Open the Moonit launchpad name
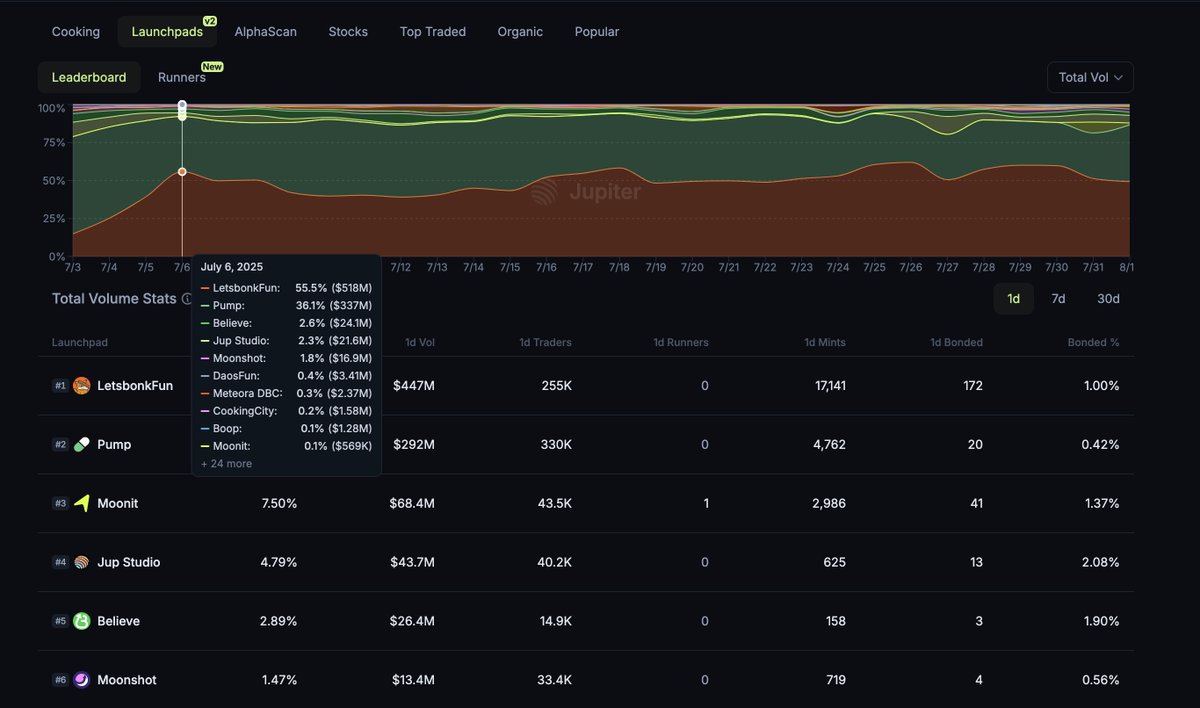The width and height of the screenshot is (1200, 708). (118, 503)
